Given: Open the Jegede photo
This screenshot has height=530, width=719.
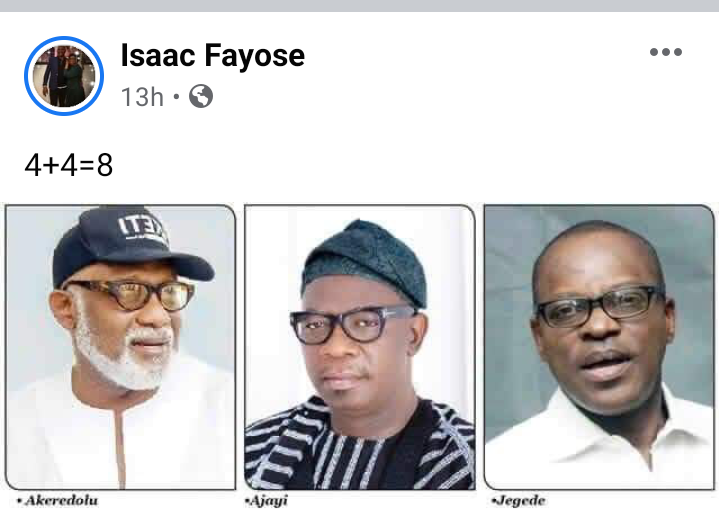Looking at the screenshot, I should pyautogui.click(x=599, y=345).
